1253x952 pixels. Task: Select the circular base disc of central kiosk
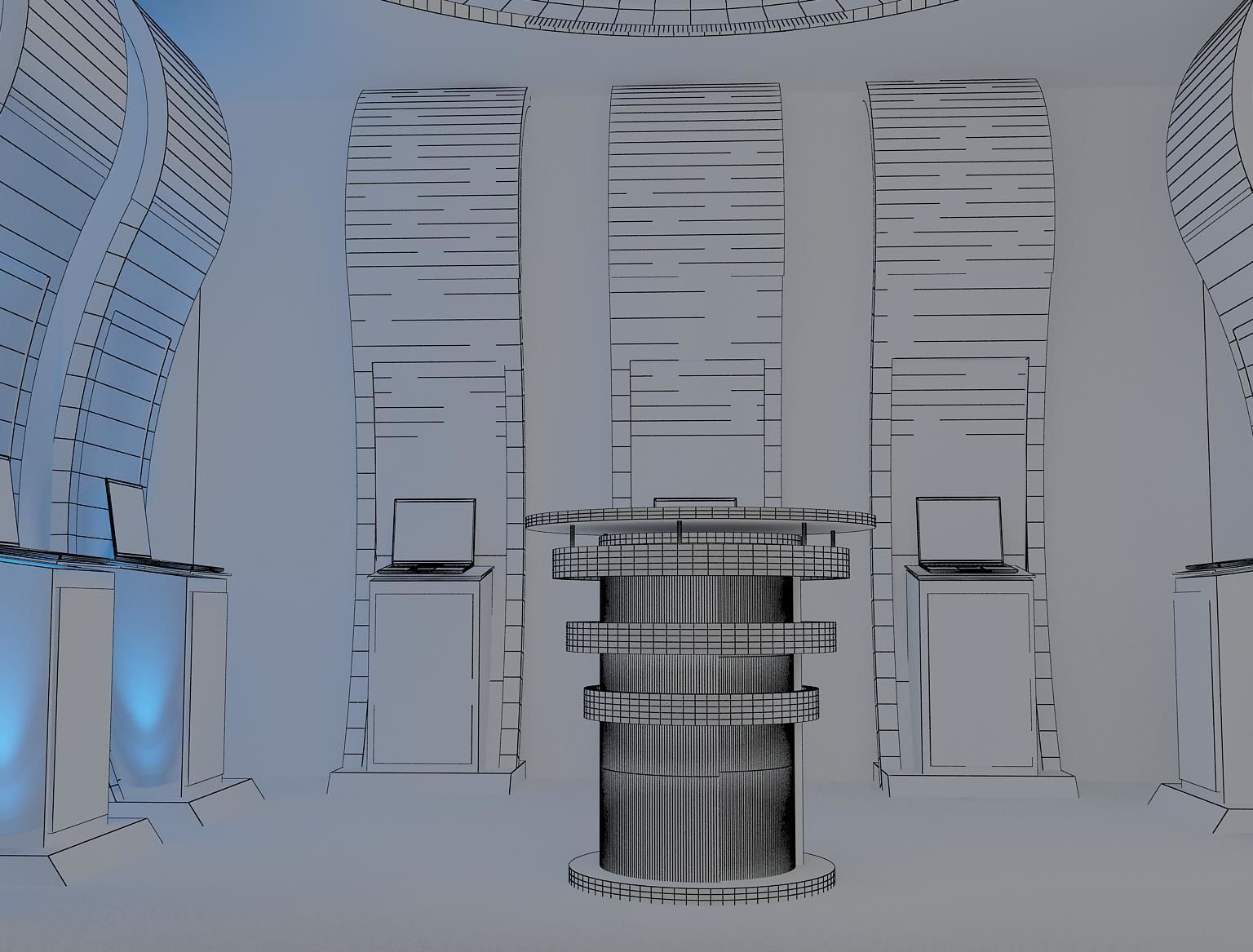[x=702, y=877]
